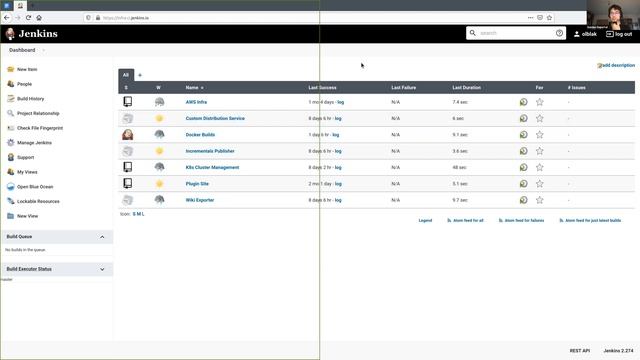Expand the Build Executor Status panel

(102, 269)
